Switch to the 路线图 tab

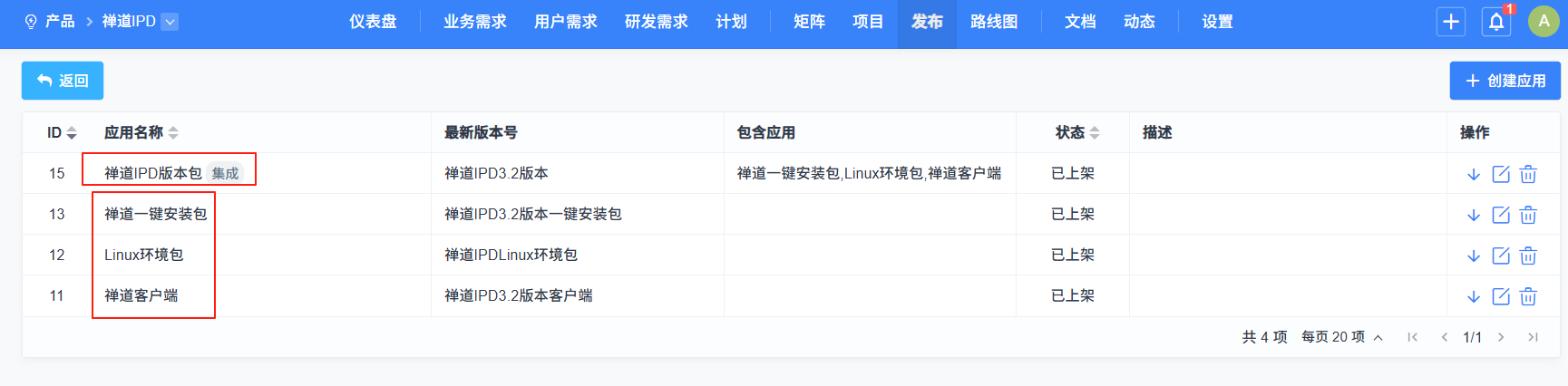tap(994, 22)
